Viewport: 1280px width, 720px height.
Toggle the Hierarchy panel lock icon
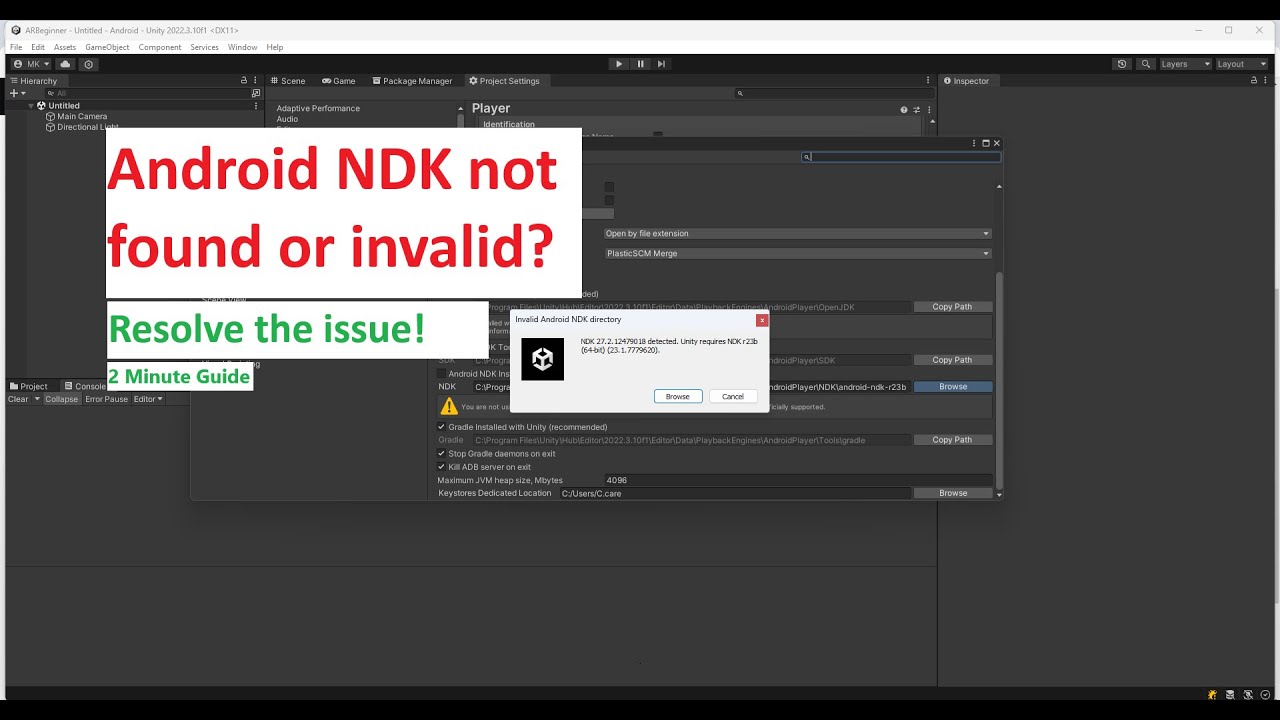point(244,81)
